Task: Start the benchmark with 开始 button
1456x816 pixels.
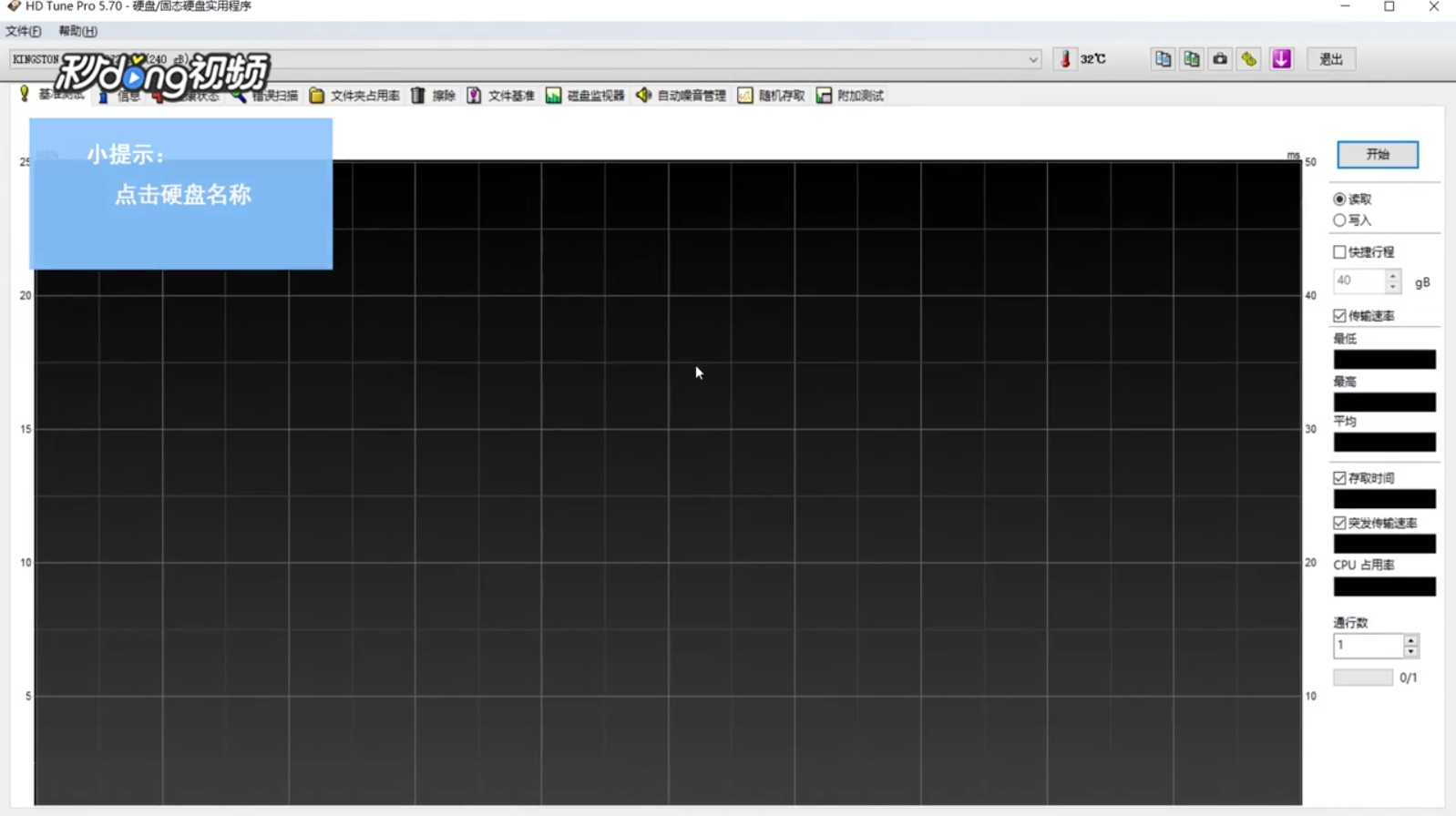Action: pyautogui.click(x=1378, y=155)
